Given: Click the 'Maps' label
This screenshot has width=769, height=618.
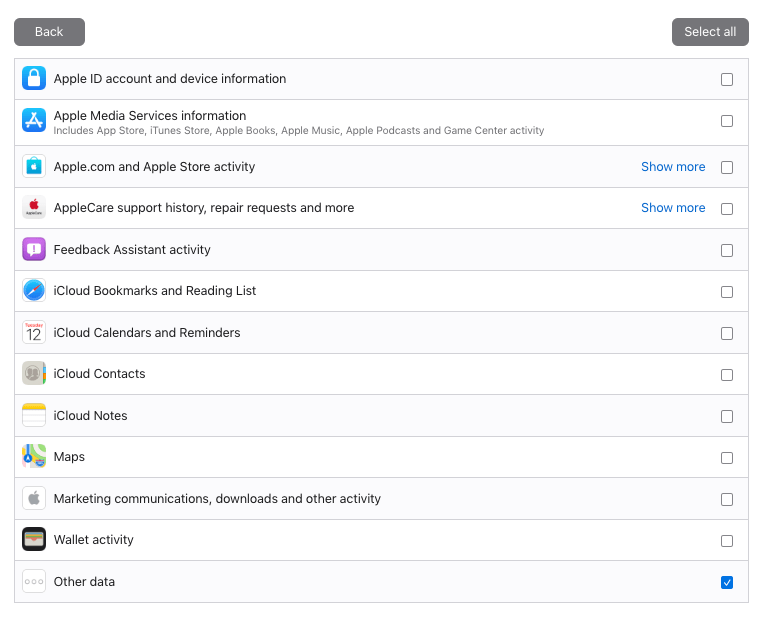Looking at the screenshot, I should pyautogui.click(x=69, y=457).
